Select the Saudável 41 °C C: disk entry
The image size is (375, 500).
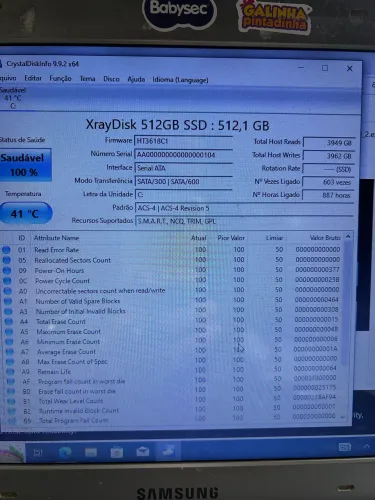(13, 98)
